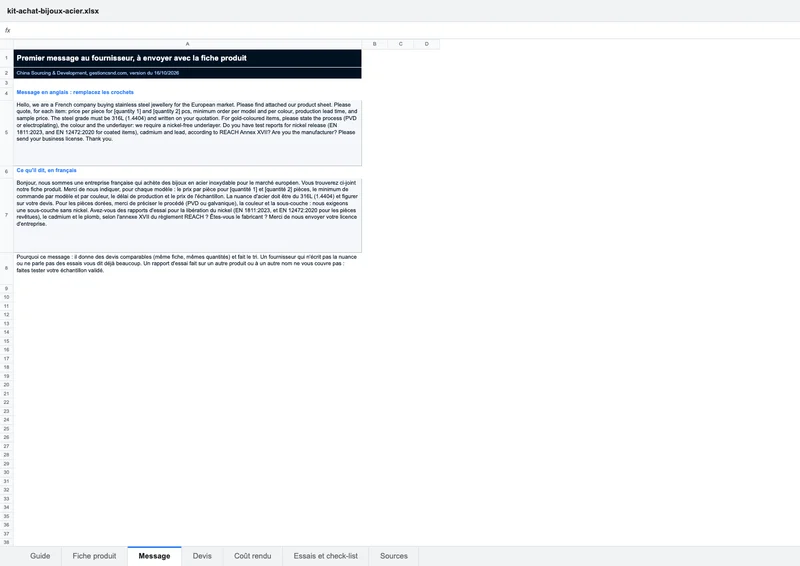Click the file name kit-achat-bijoux-acier.xlsx
The height and width of the screenshot is (566, 800).
pyautogui.click(x=53, y=11)
